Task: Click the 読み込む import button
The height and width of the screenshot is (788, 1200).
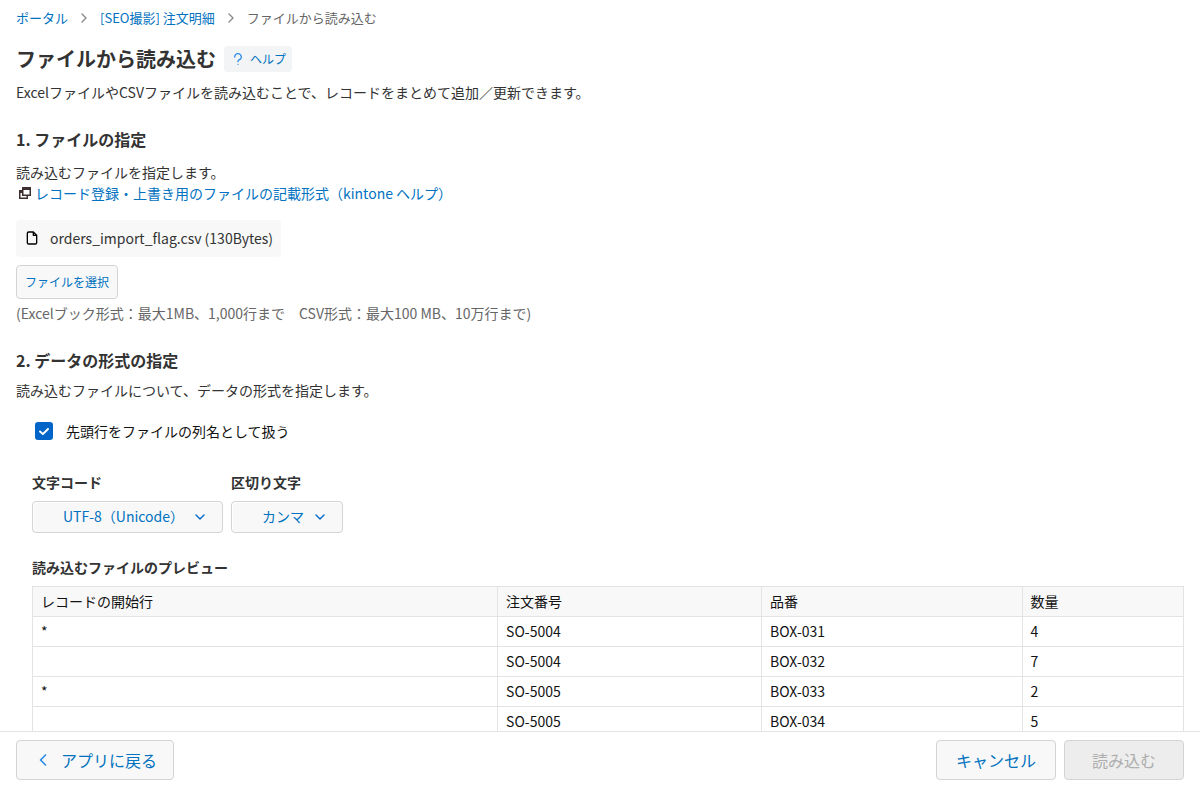Action: coord(1124,760)
